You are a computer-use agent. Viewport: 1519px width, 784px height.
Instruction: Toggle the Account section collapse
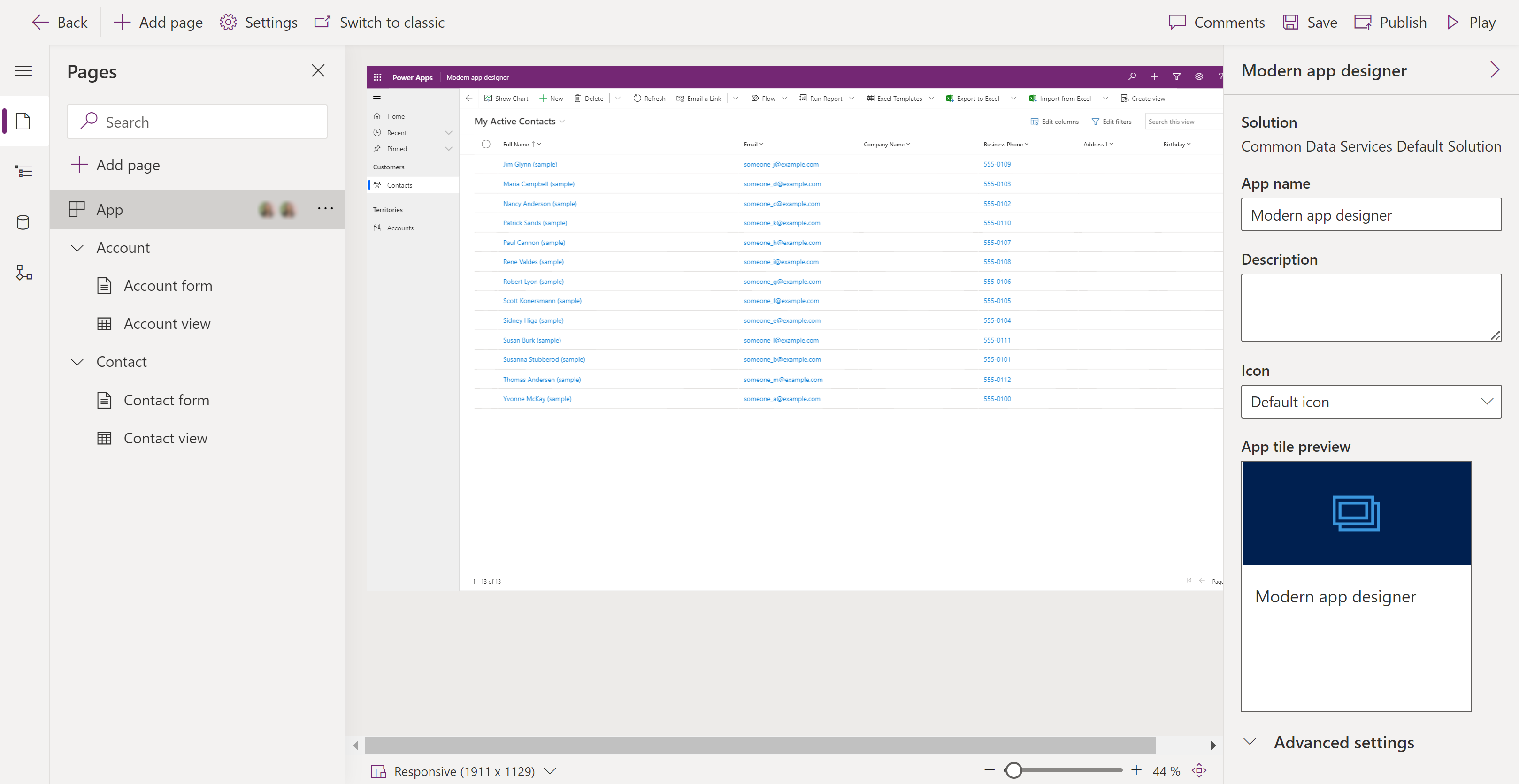[x=77, y=247]
